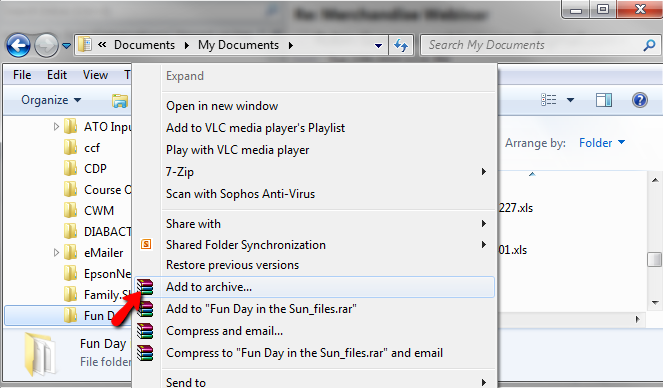Expand the ATO Input folder node
Image resolution: width=663 pixels, height=388 pixels.
point(56,126)
